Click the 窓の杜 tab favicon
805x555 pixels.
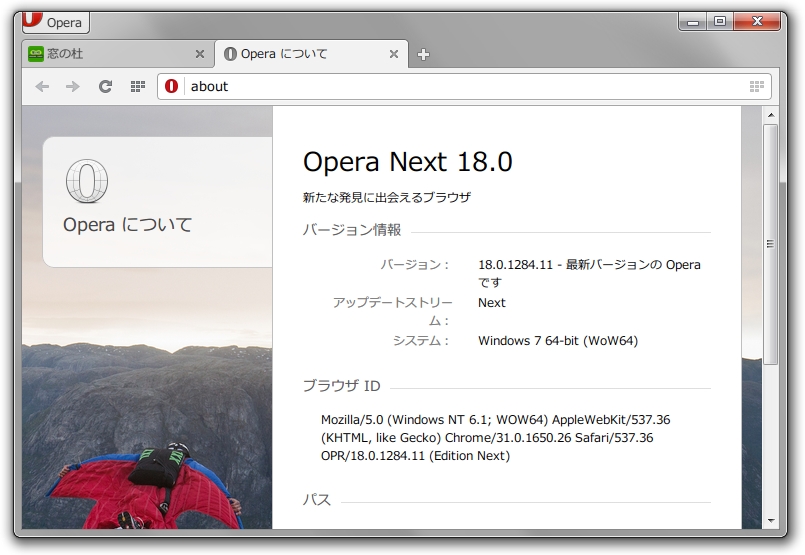point(35,54)
